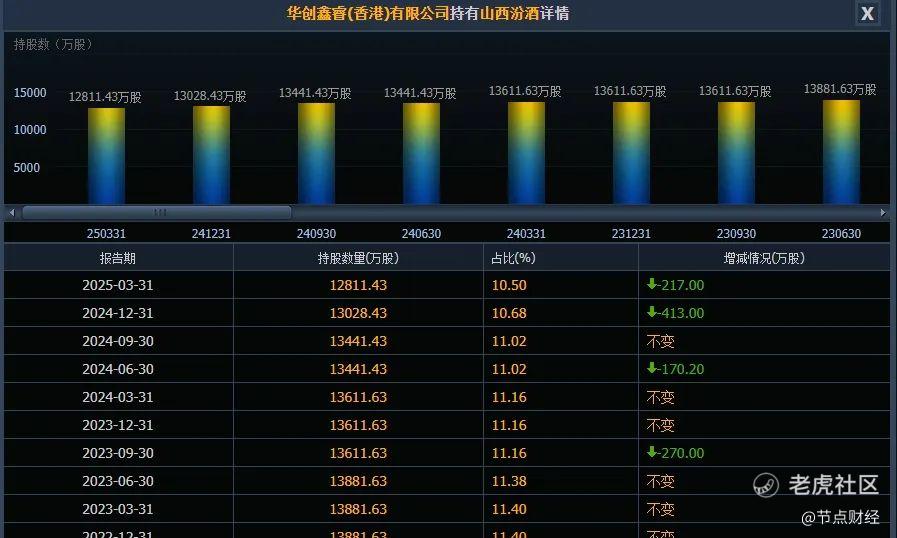Click the 11.02 percentage in the 2024-09-30 row

(509, 341)
